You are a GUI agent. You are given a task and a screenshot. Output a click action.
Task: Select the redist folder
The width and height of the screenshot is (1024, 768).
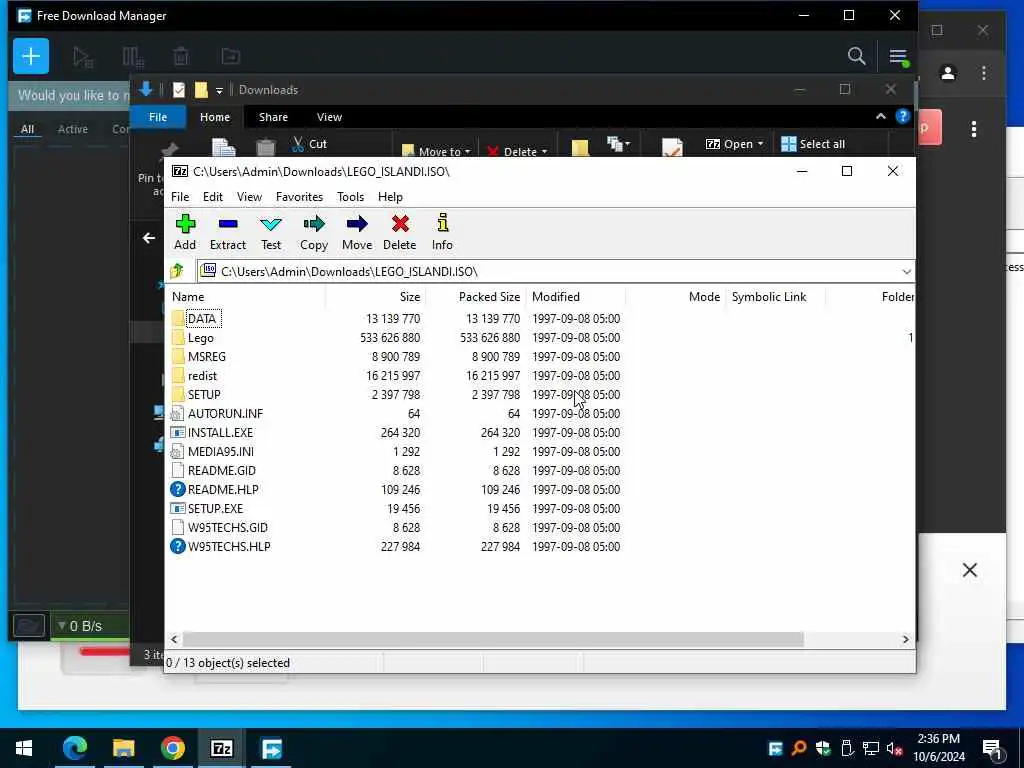click(x=202, y=376)
